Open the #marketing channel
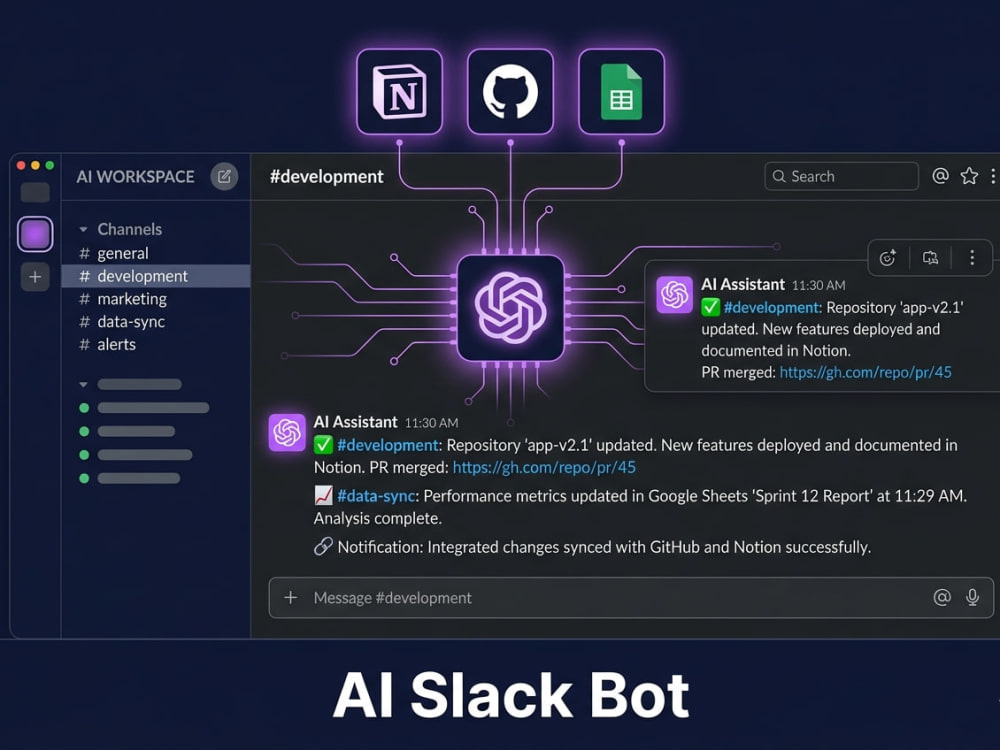The width and height of the screenshot is (1000, 750). pos(156,299)
